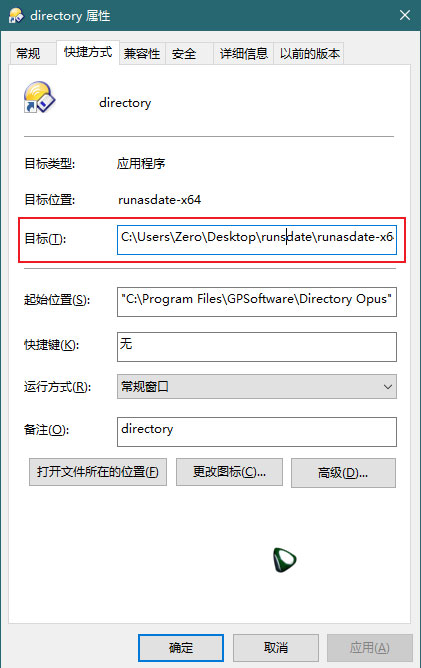Click the directory shortcut icon in header
Viewport: 421px width, 668px height.
point(39,98)
